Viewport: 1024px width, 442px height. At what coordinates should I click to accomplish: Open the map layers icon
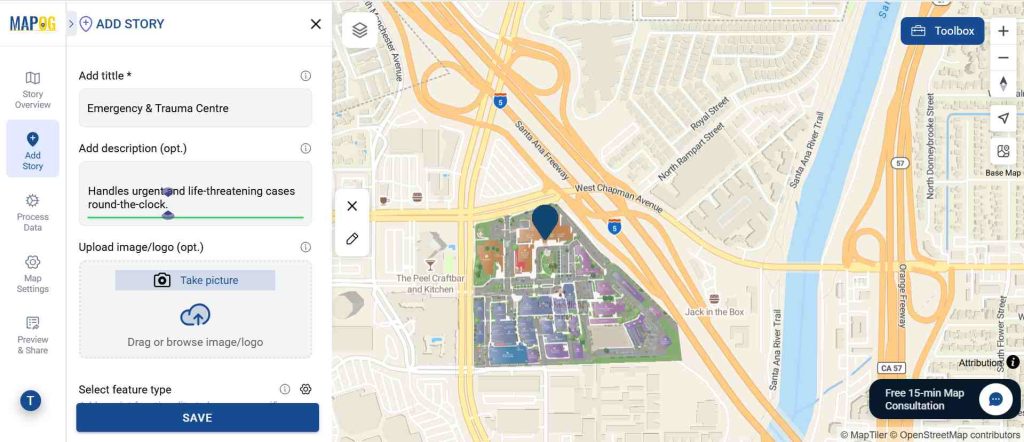point(360,31)
